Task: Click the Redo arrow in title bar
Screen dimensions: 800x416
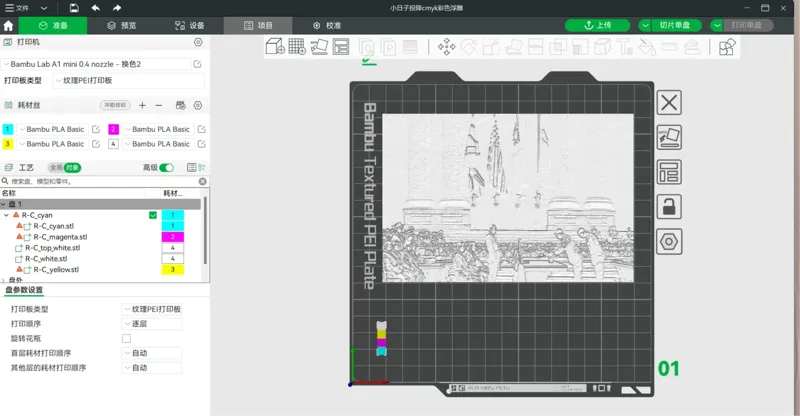Action: tap(117, 8)
